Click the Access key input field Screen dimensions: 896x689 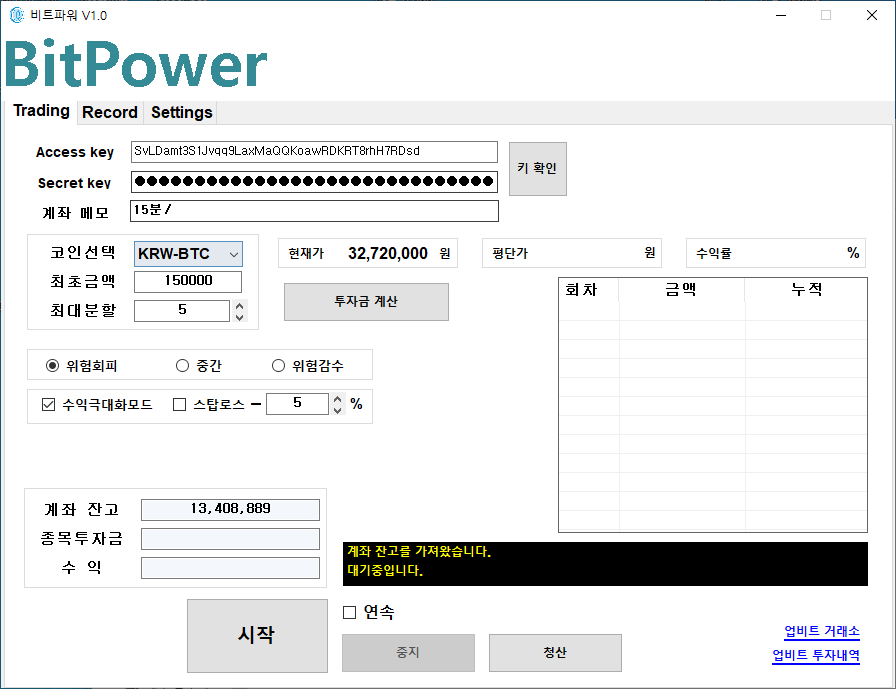click(314, 151)
